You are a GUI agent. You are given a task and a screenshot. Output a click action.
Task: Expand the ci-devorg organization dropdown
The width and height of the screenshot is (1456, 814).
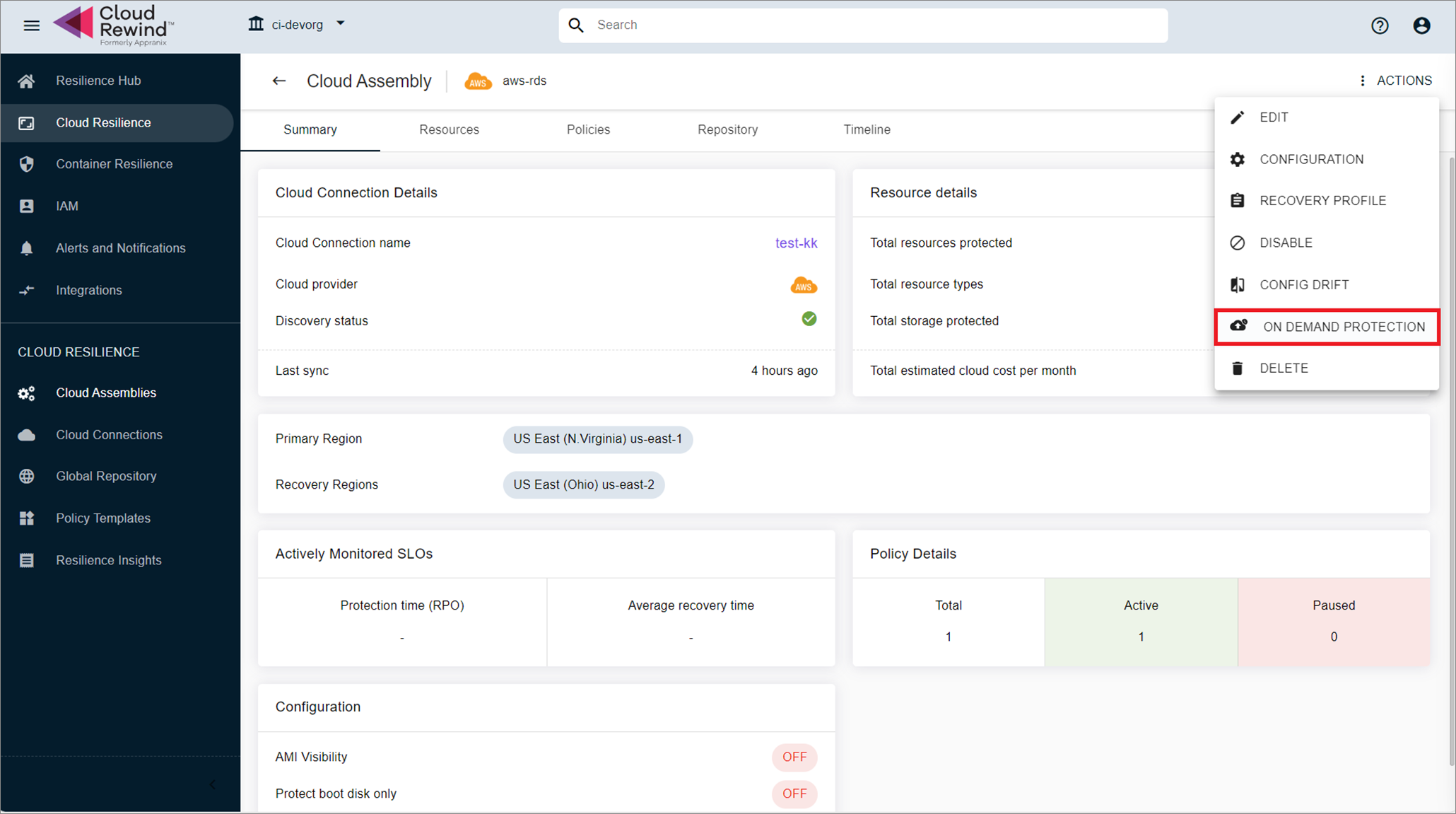[x=340, y=23]
